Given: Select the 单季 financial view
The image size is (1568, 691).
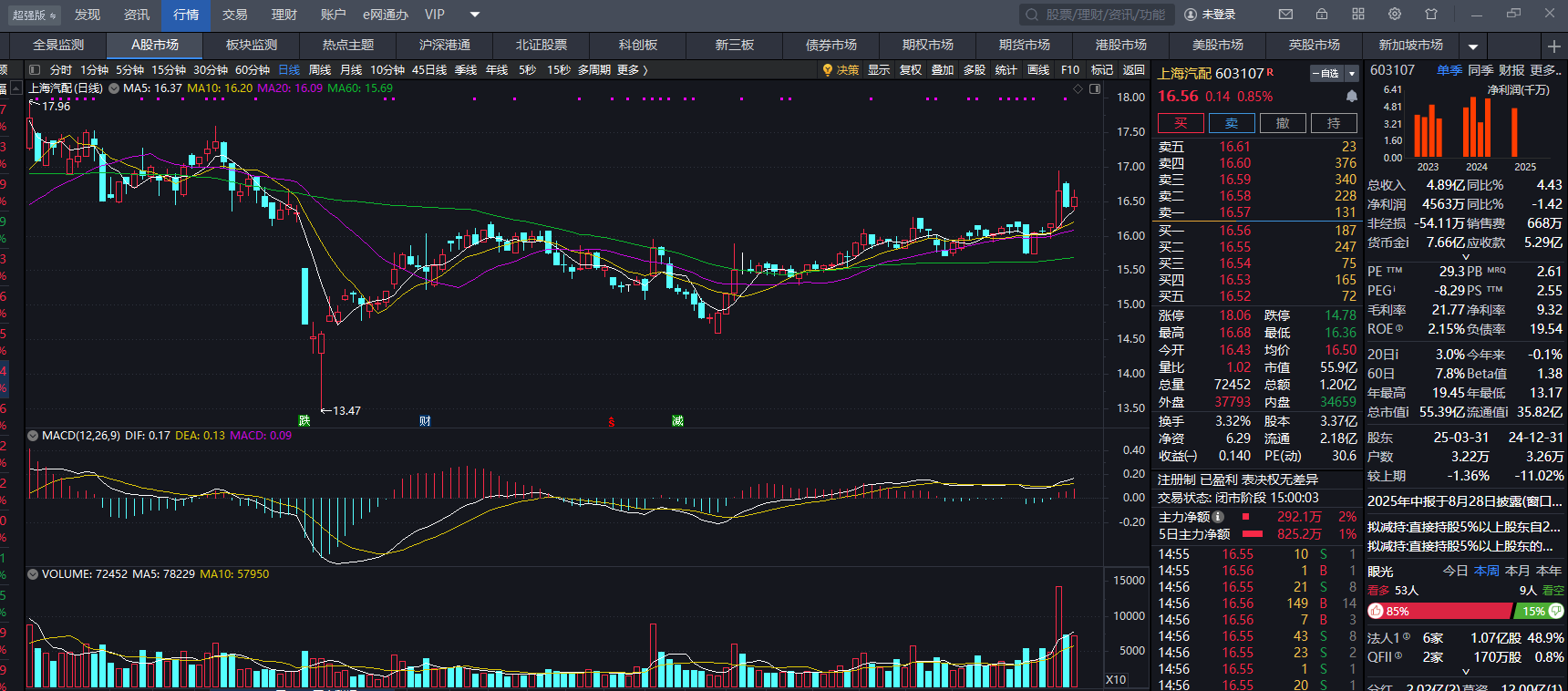Looking at the screenshot, I should pyautogui.click(x=1449, y=70).
